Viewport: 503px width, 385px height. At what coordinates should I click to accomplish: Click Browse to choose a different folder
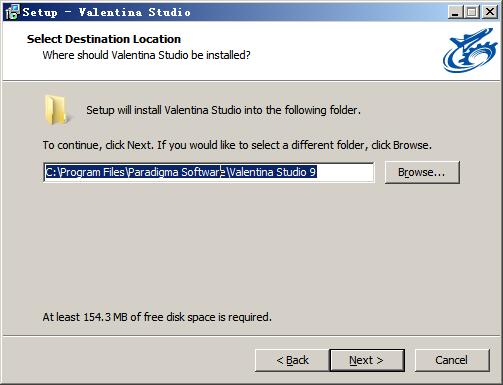(422, 172)
